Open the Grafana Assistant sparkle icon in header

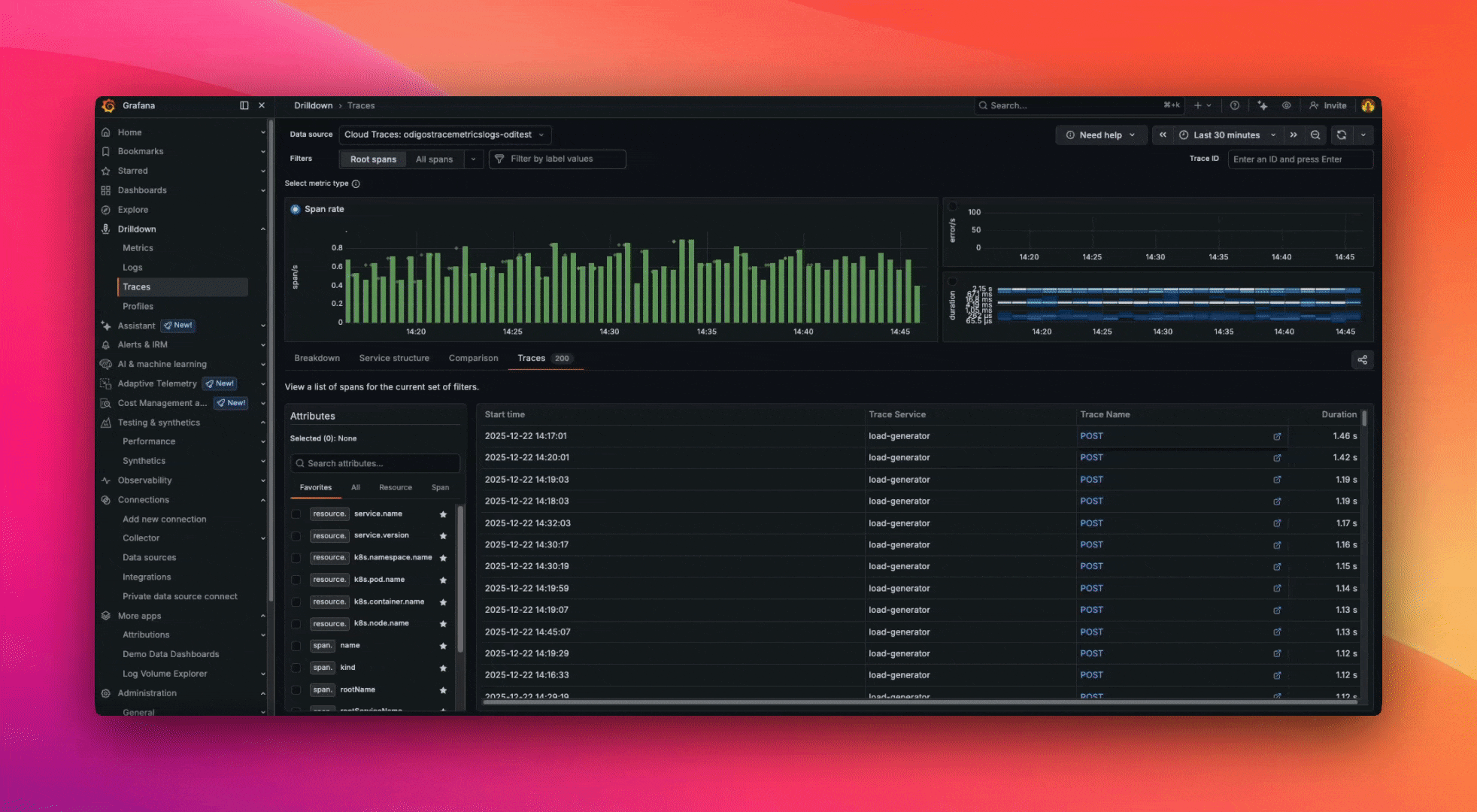click(1263, 106)
